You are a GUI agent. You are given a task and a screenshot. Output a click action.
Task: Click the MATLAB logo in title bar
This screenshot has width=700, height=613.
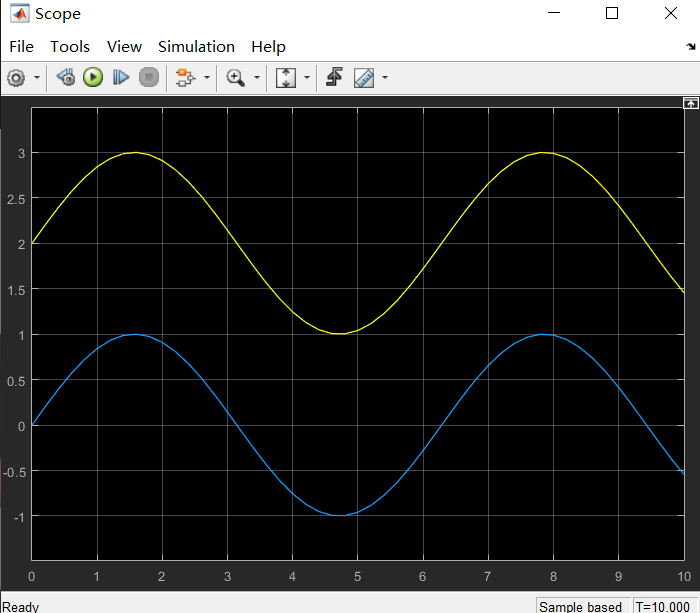[x=20, y=13]
